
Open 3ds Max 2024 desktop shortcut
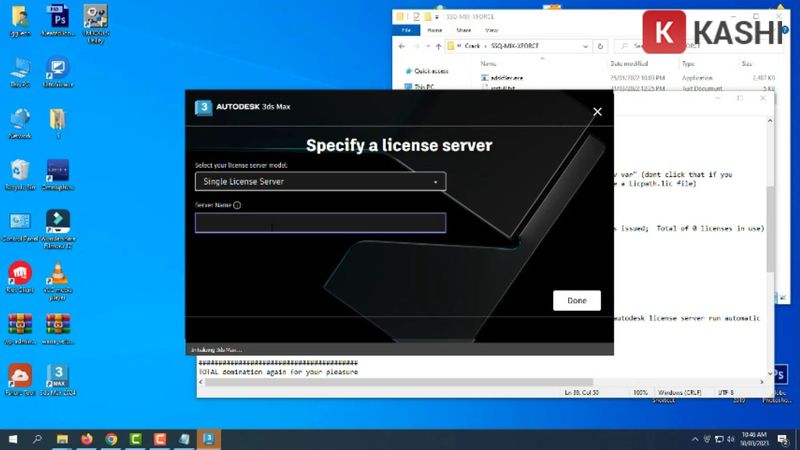point(58,376)
